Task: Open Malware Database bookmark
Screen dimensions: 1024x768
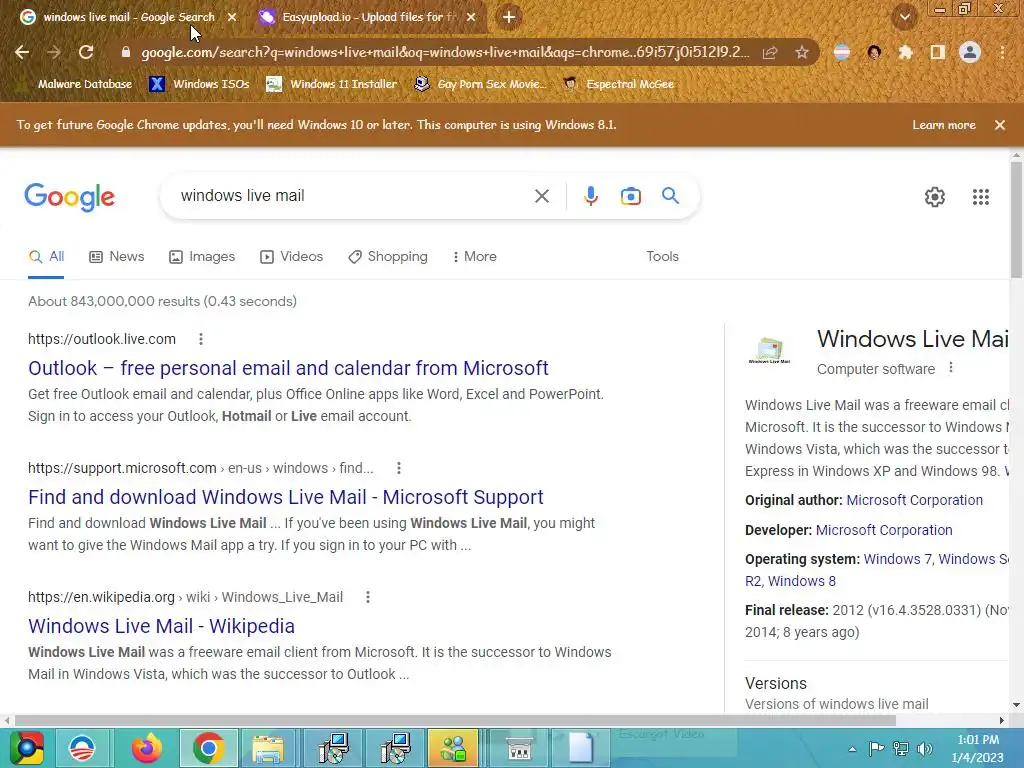Action: [x=76, y=84]
